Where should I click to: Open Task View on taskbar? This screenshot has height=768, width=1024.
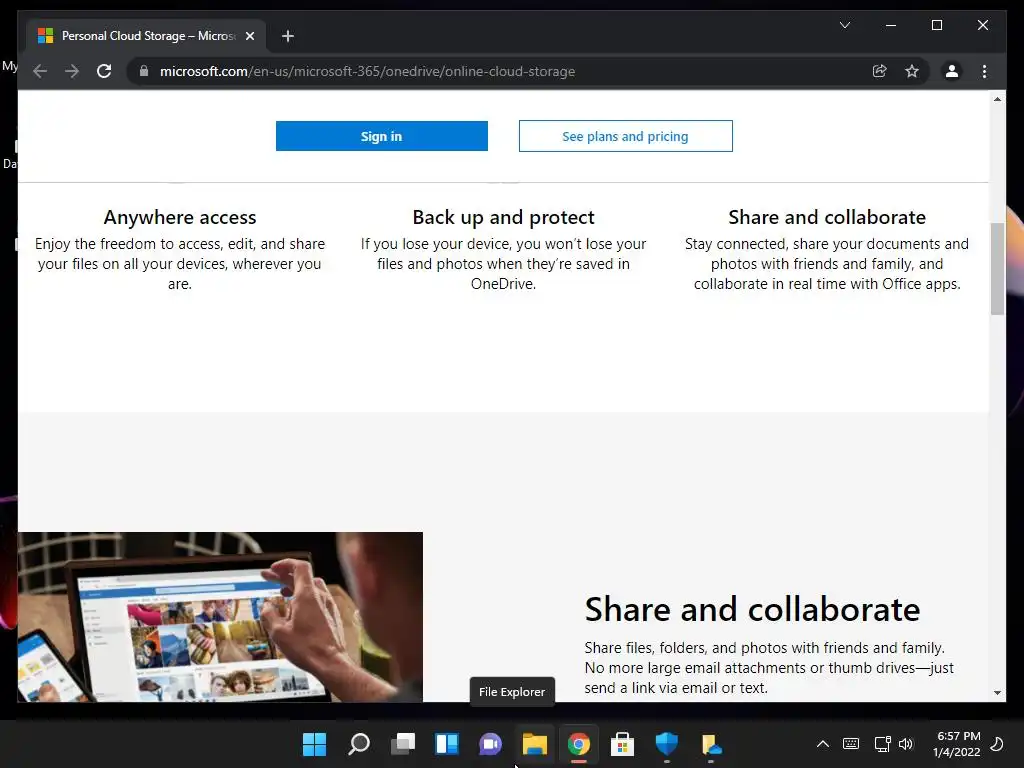403,744
